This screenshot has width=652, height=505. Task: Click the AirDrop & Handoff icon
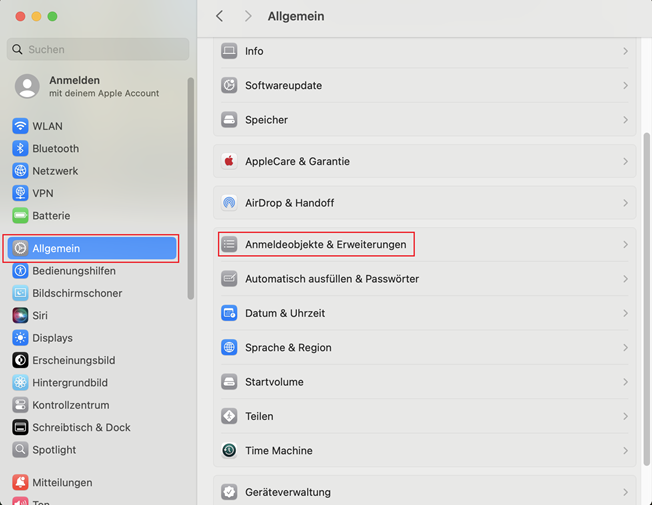229,203
